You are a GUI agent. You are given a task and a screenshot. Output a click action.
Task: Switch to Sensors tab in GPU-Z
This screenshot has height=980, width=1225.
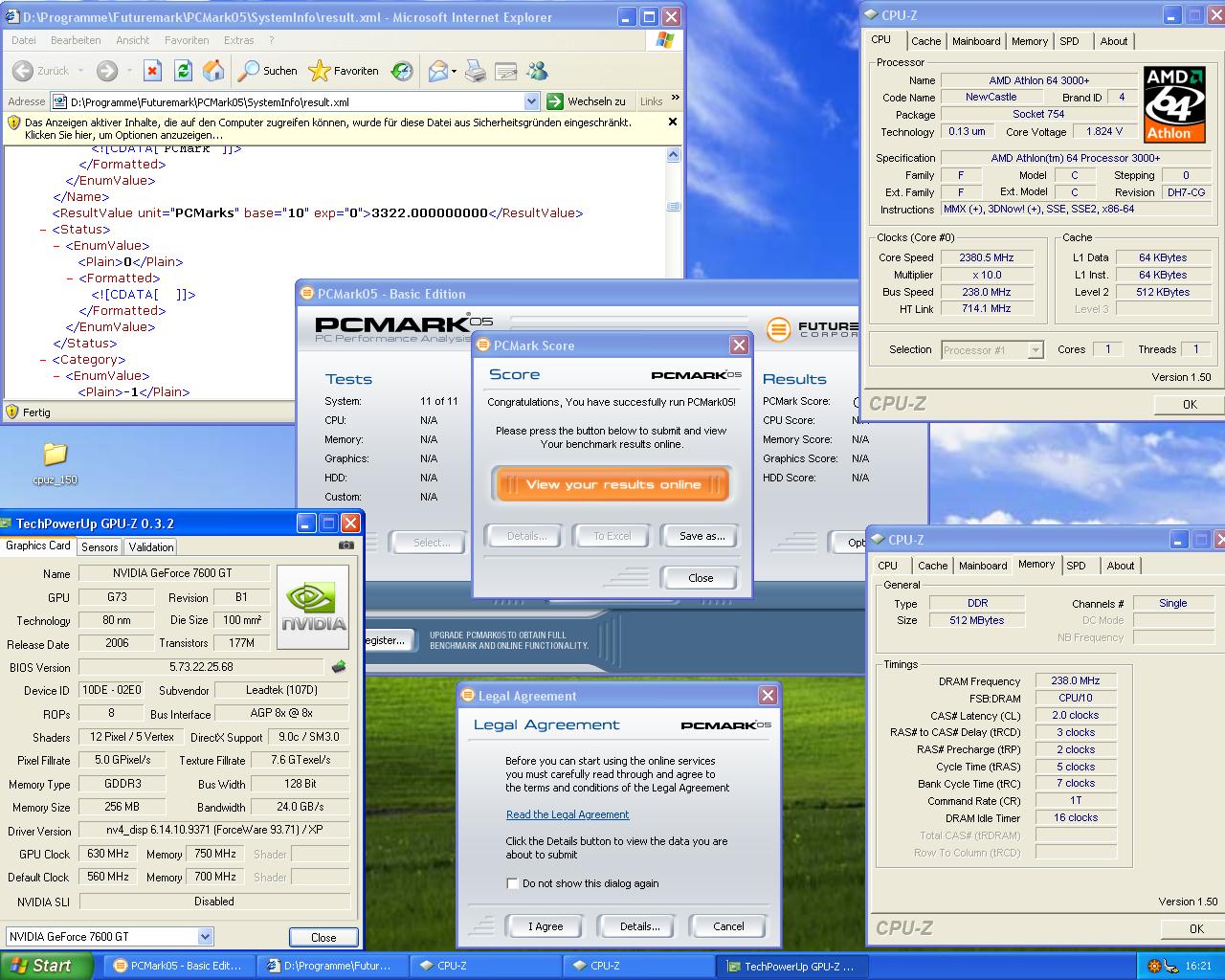pos(100,546)
